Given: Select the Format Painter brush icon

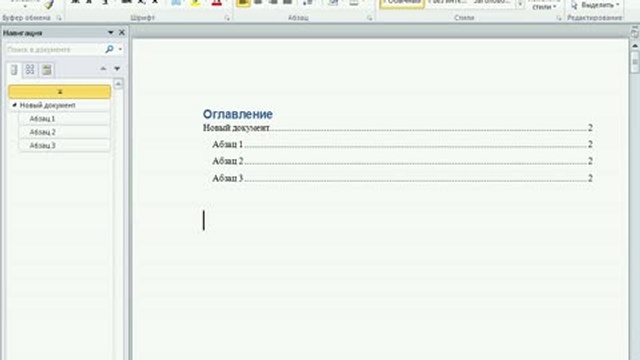Looking at the screenshot, I should [49, 5].
